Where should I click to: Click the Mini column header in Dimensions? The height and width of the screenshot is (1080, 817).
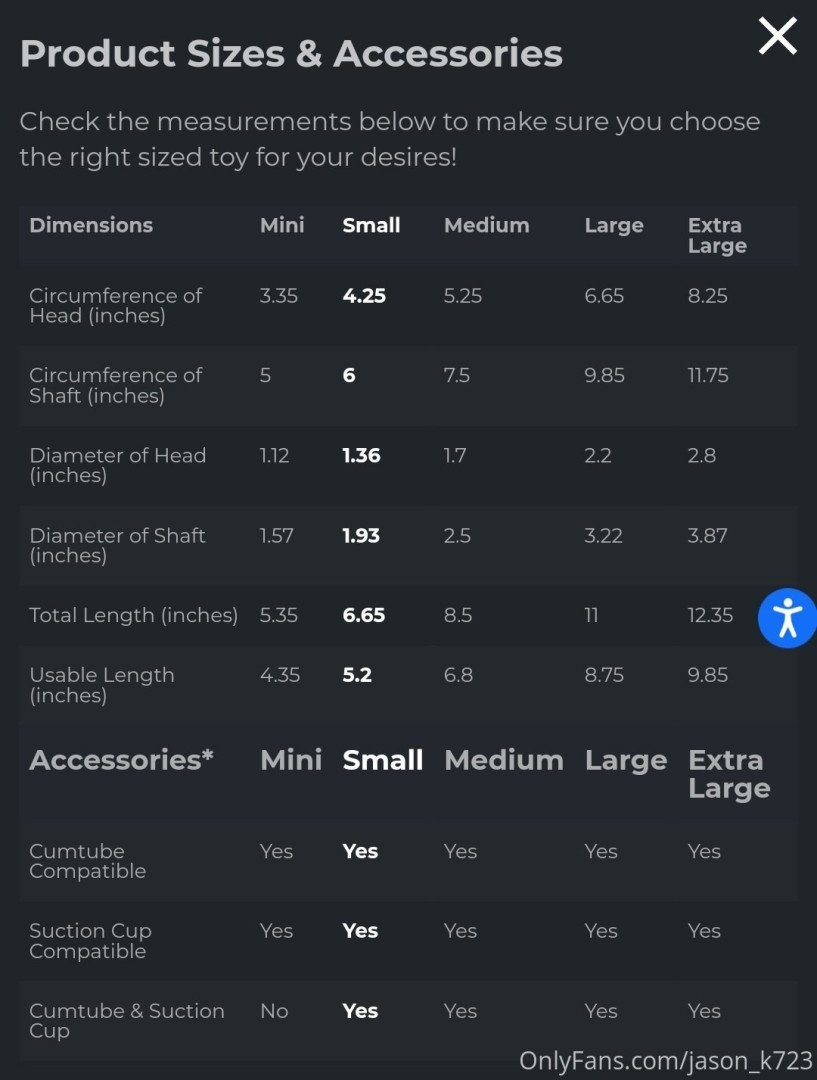(x=282, y=226)
